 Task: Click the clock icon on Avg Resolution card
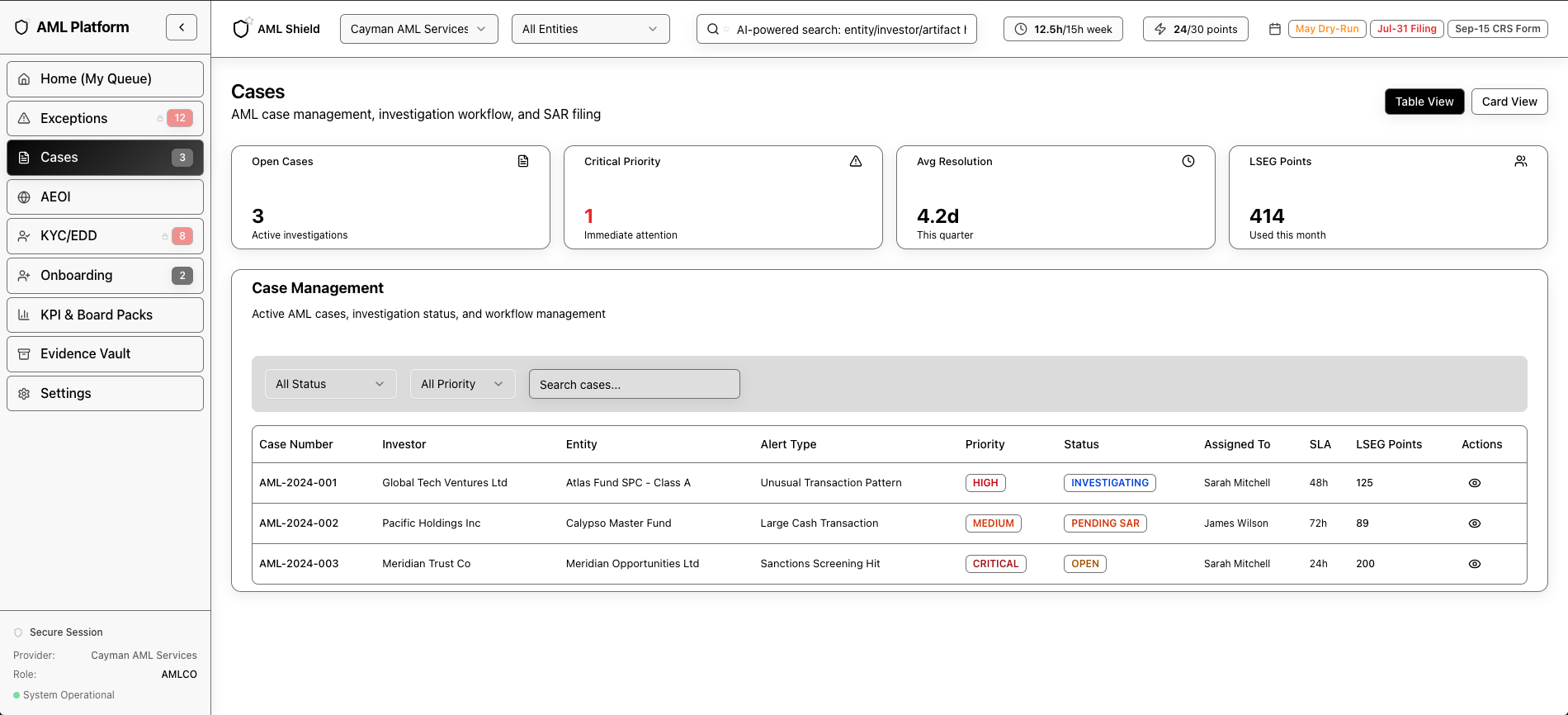(1188, 161)
